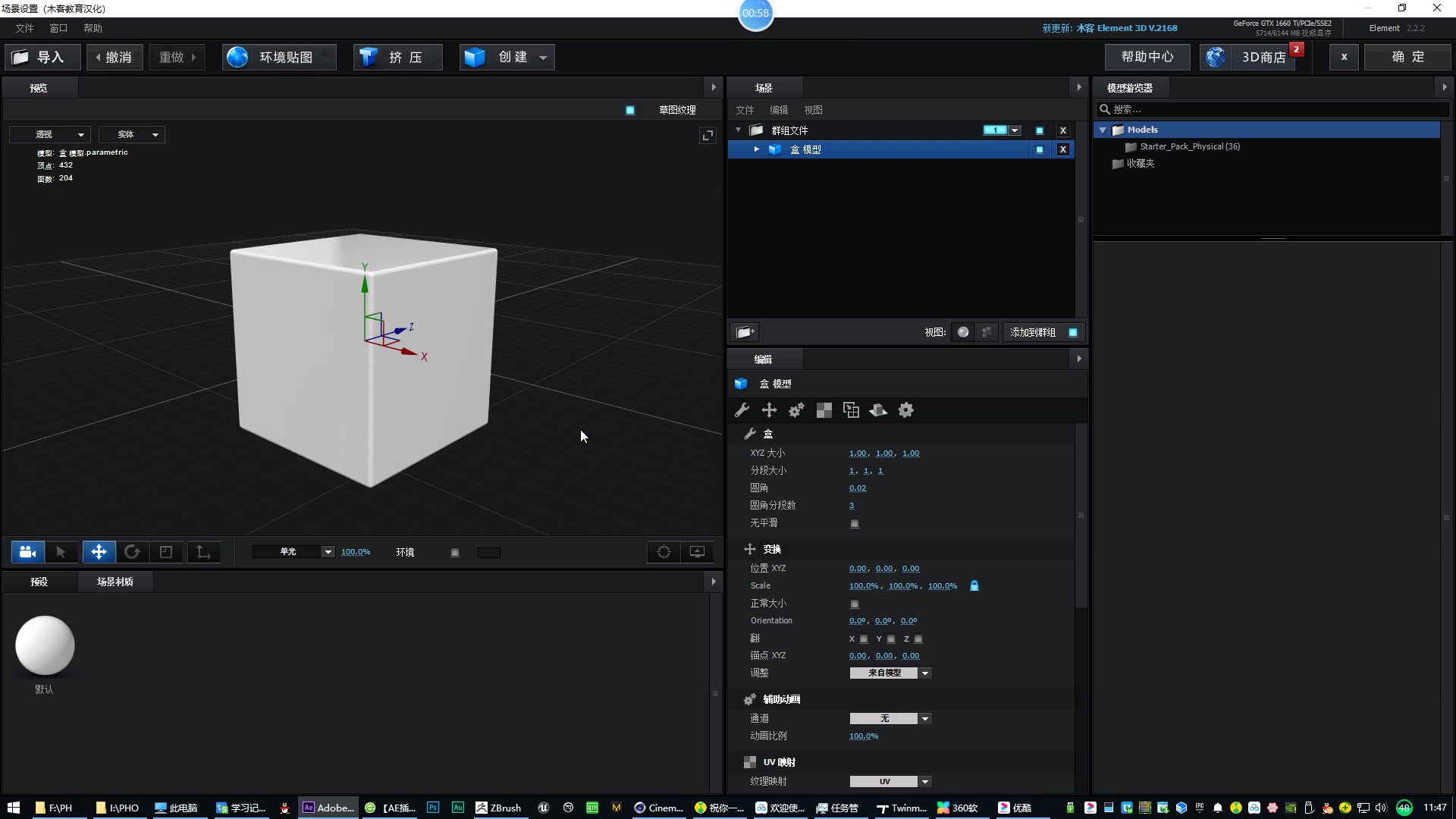Open the gear settings tab in edit panel
This screenshot has height=819, width=1456.
[905, 410]
